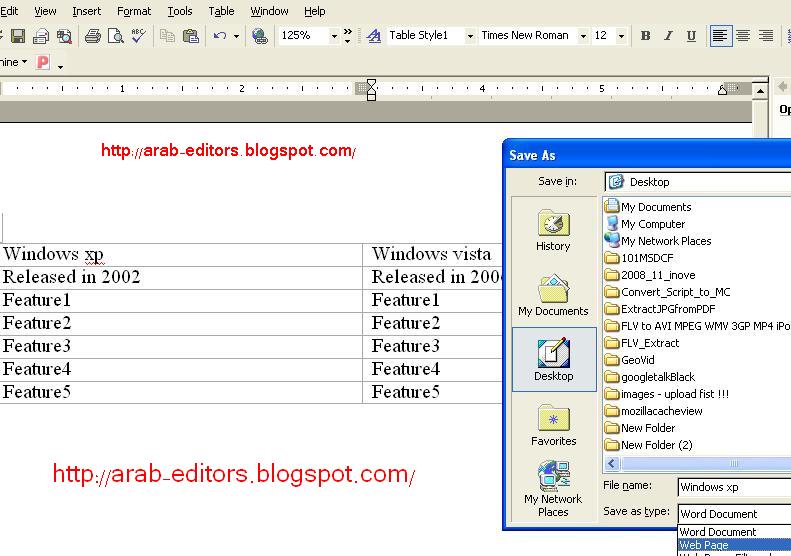Open the Window menu

click(269, 11)
